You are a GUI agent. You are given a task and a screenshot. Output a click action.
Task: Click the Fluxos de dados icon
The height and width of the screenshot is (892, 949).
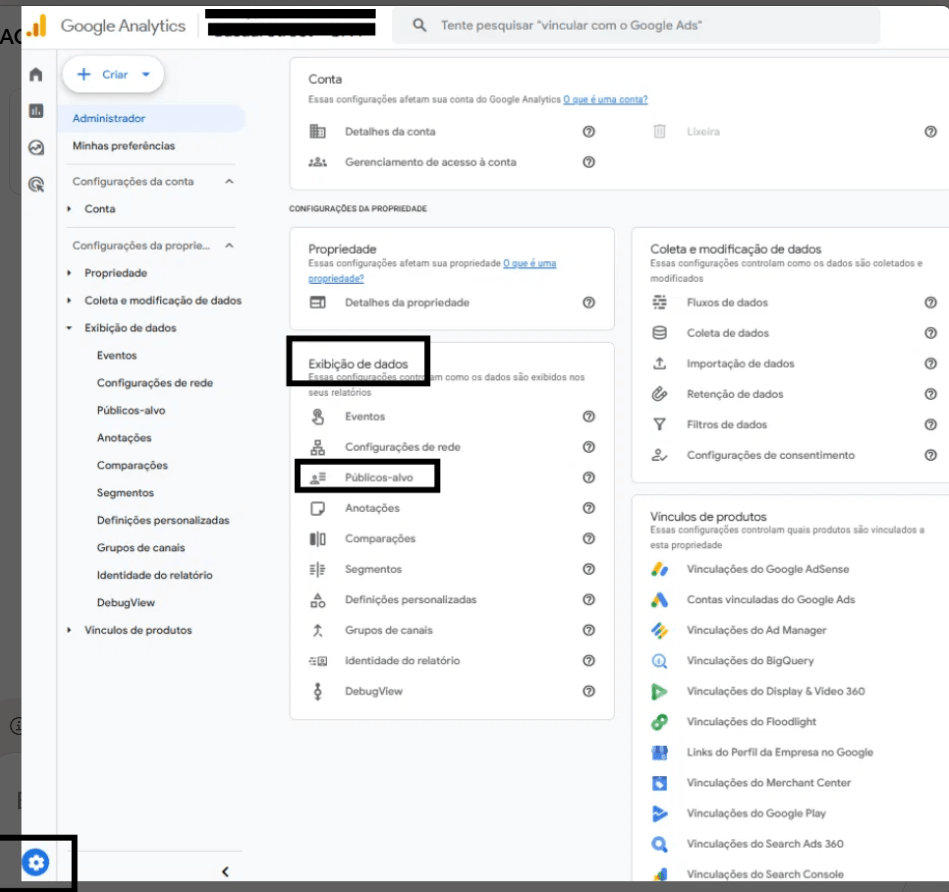[659, 302]
